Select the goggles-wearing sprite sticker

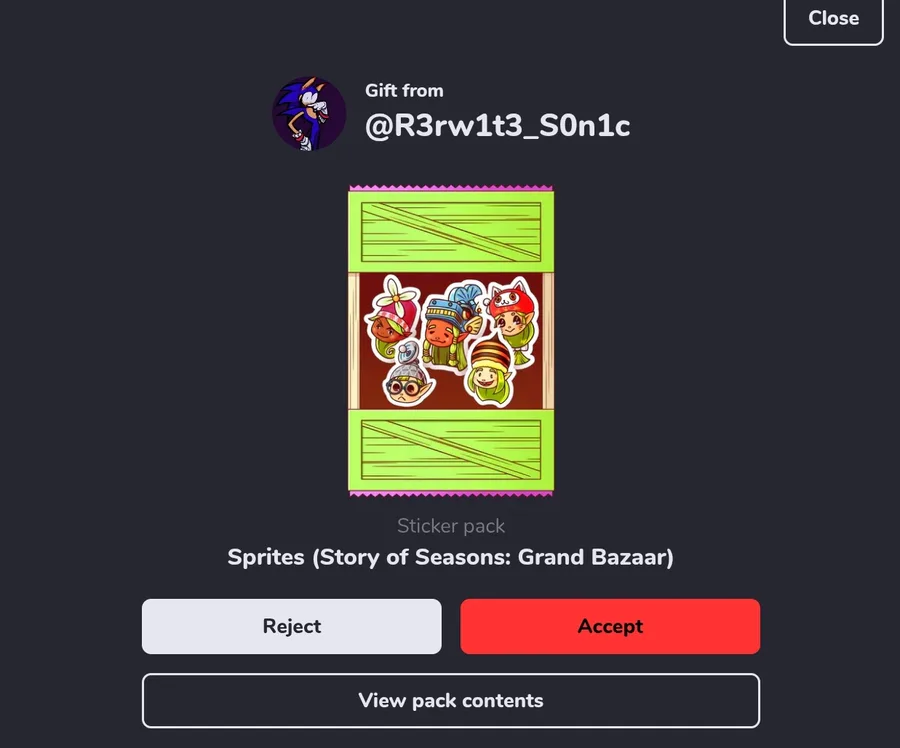coord(408,374)
